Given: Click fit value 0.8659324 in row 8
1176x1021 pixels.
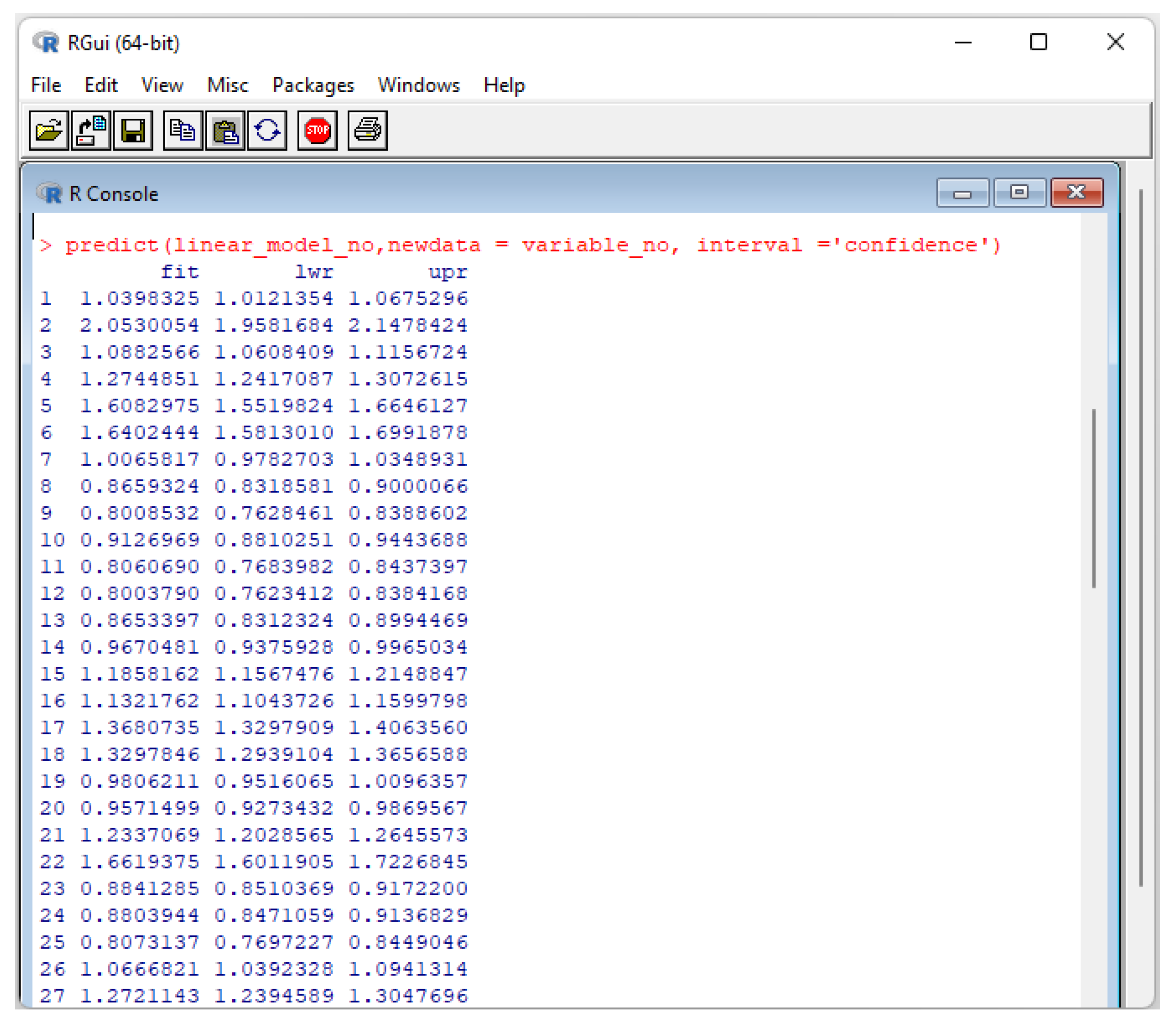Looking at the screenshot, I should (x=140, y=486).
